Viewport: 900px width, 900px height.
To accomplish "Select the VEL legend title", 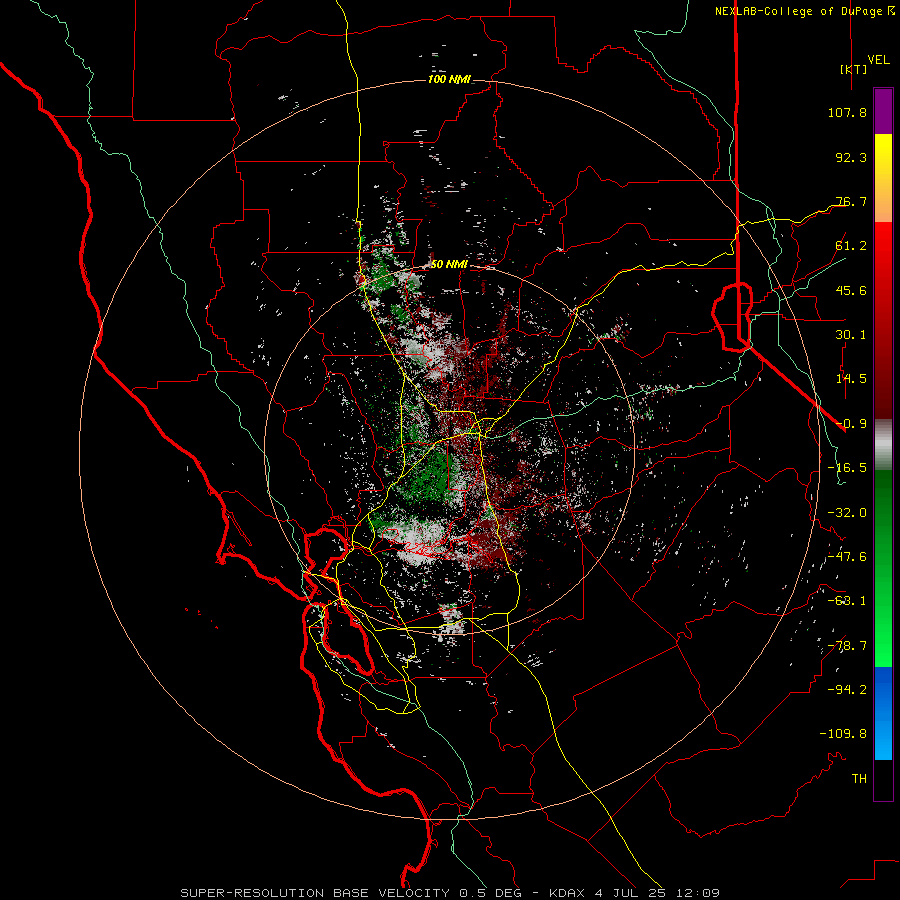I will pyautogui.click(x=878, y=60).
